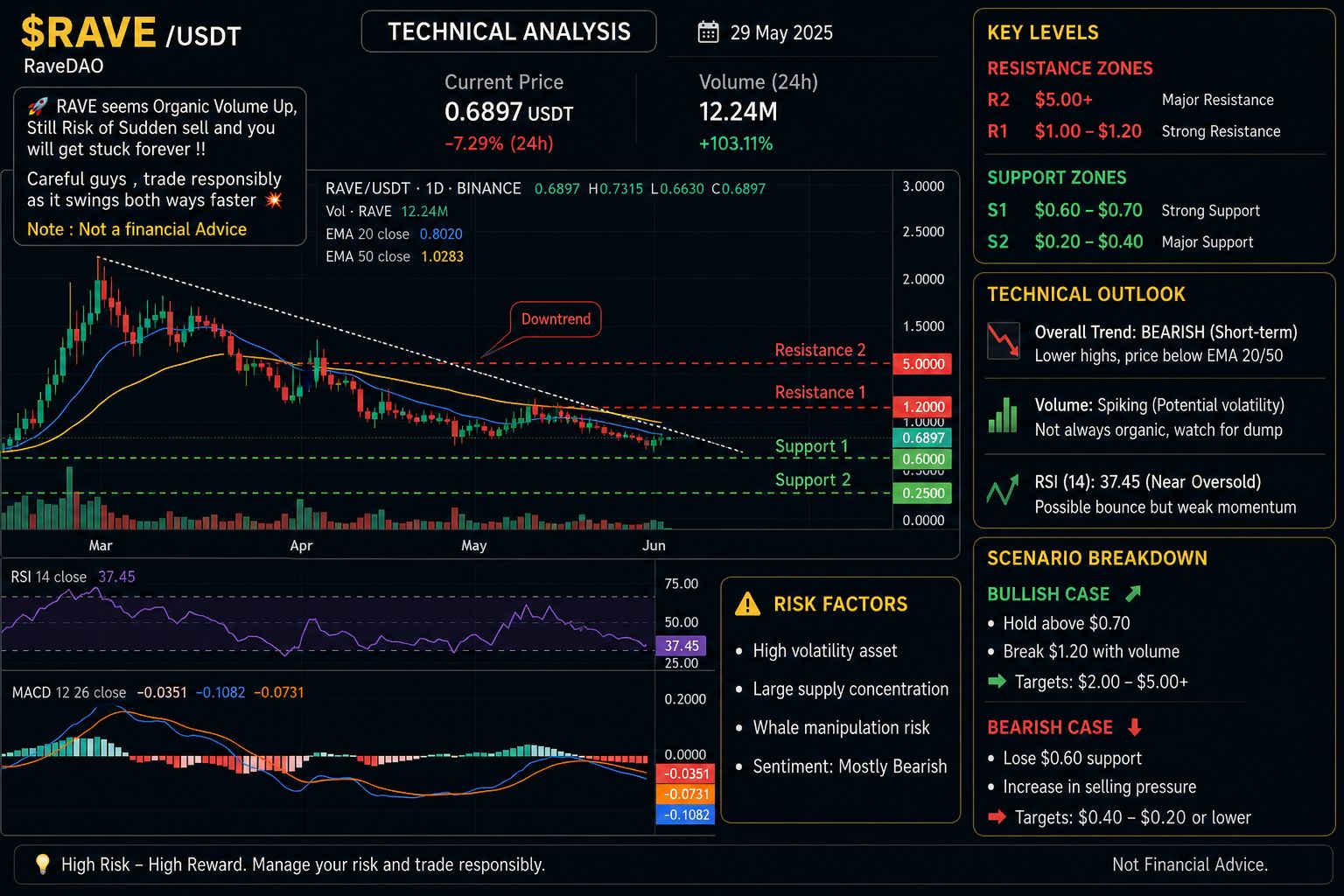Screen dimensions: 1344x896
Task: Select the green 0.6000 price axis tag
Action: (x=922, y=459)
